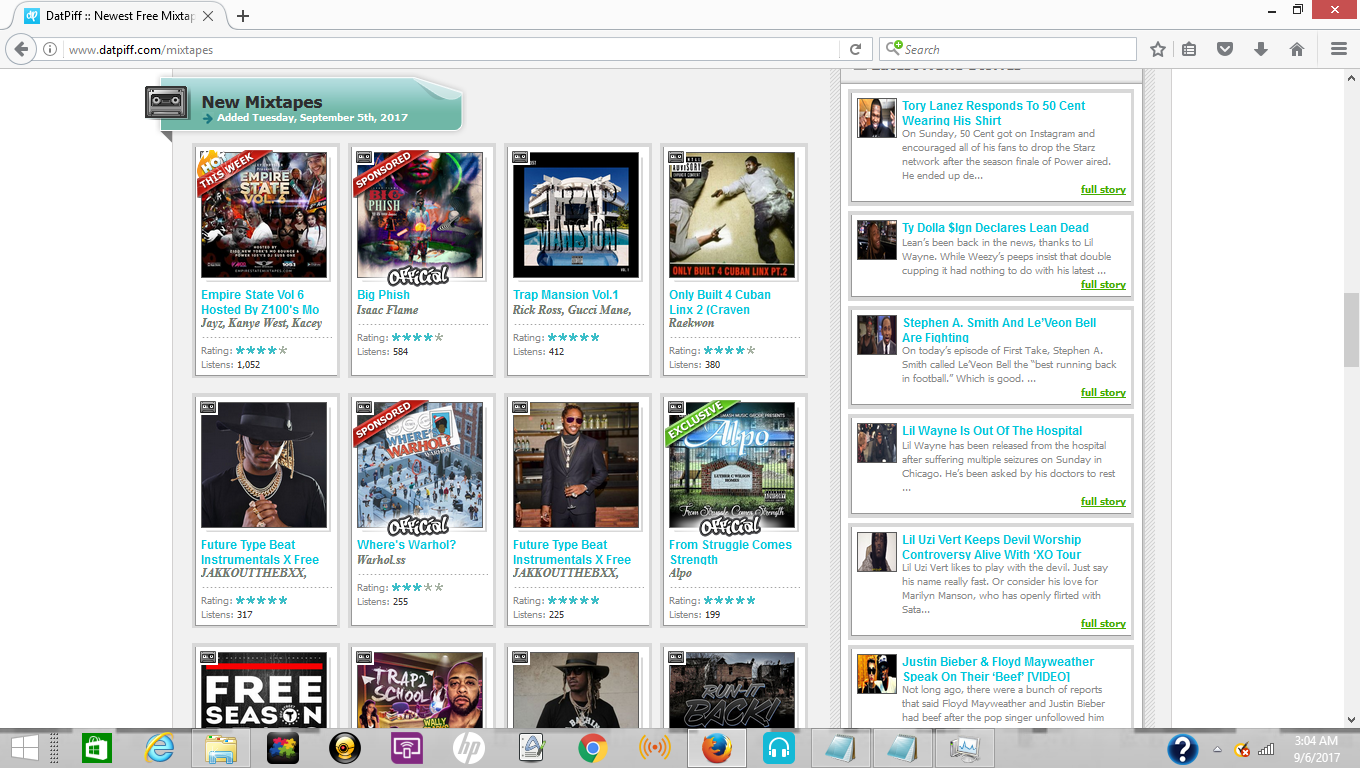Click full story link under Tory Lanez article
This screenshot has height=768, width=1360.
[1103, 190]
